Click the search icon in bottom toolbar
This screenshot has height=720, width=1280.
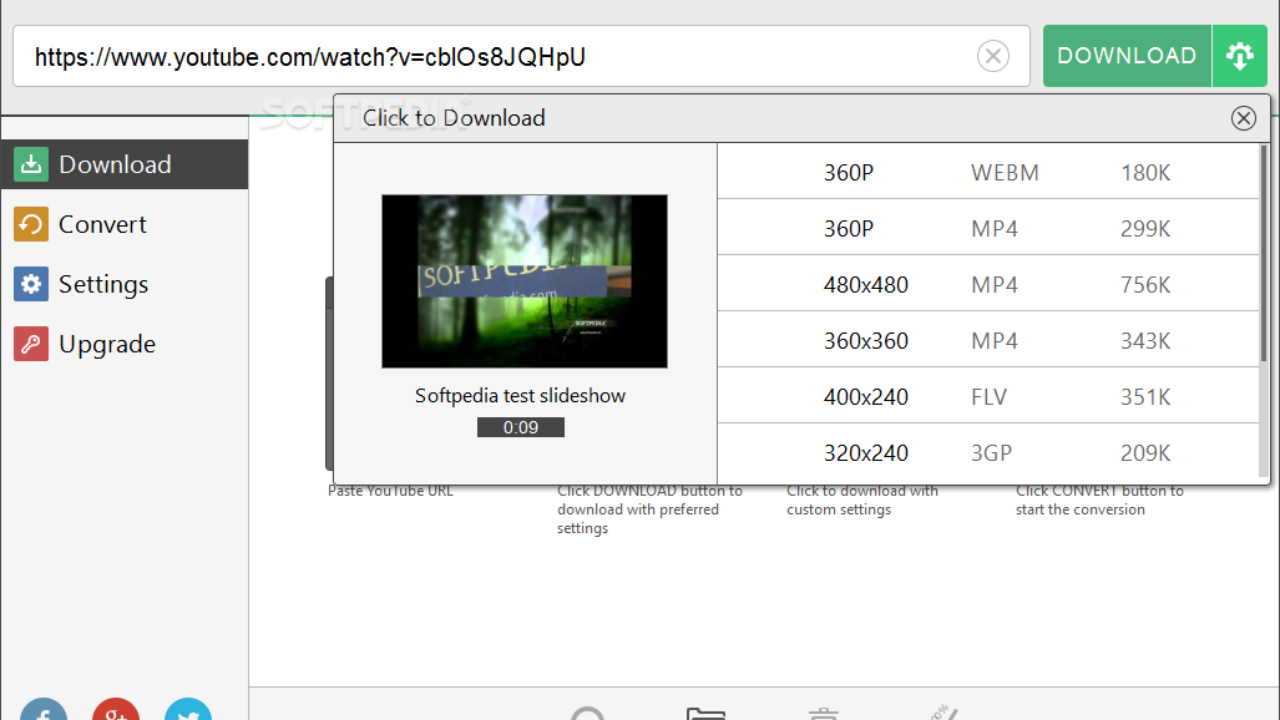[588, 713]
